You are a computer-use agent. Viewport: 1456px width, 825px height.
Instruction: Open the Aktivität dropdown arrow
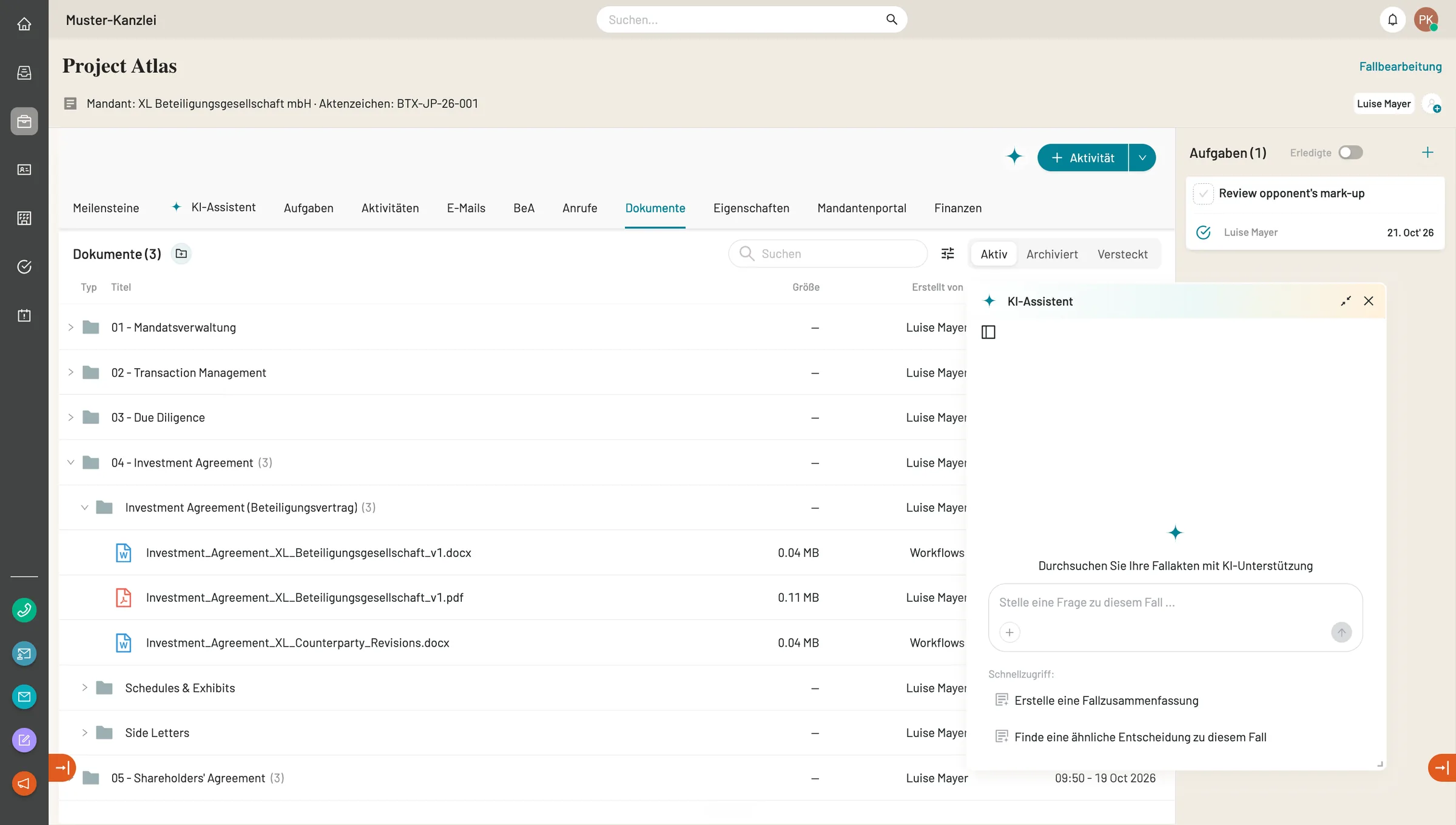click(x=1142, y=158)
